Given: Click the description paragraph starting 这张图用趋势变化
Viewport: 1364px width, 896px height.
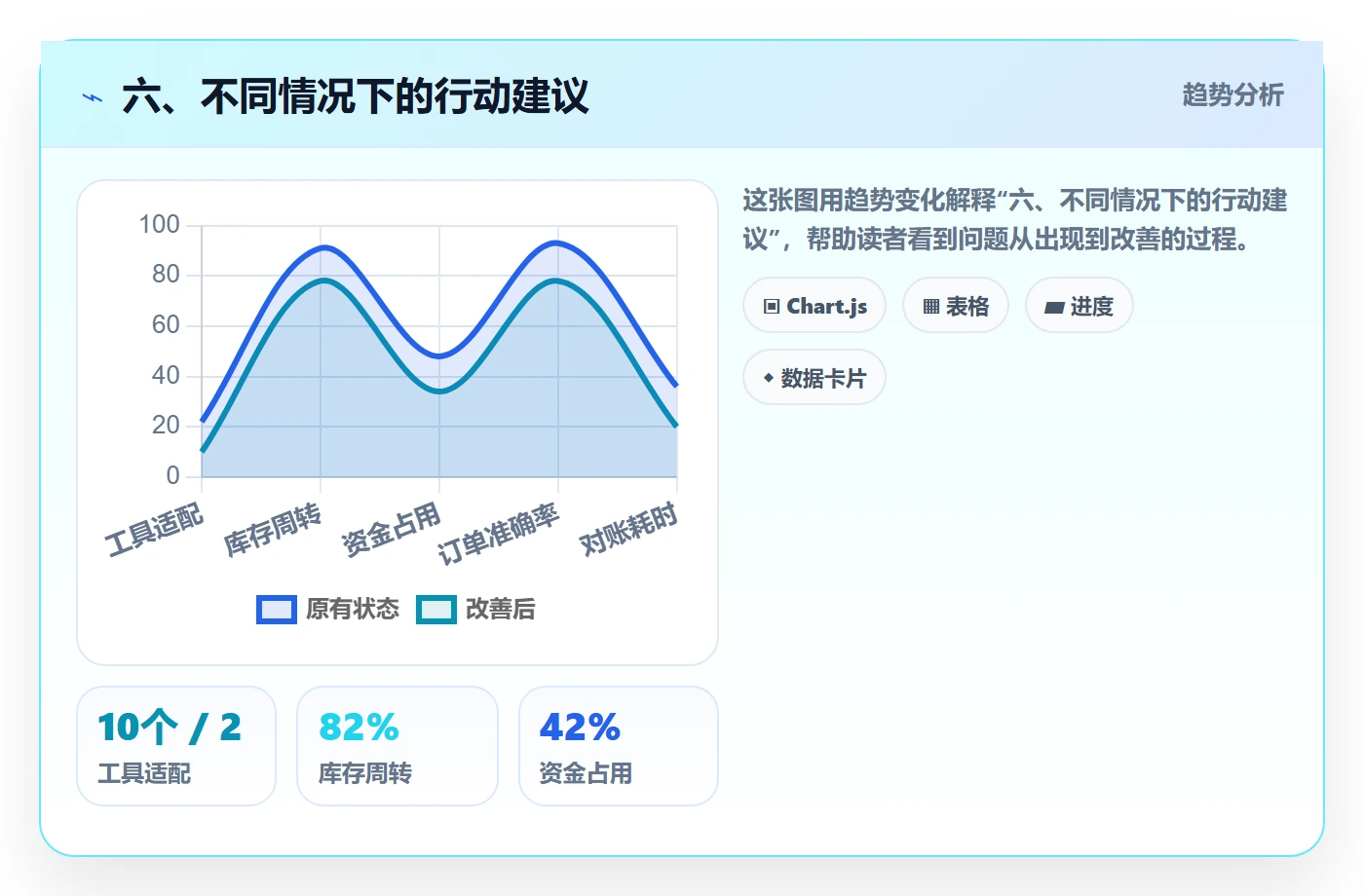Looking at the screenshot, I should point(1015,219).
